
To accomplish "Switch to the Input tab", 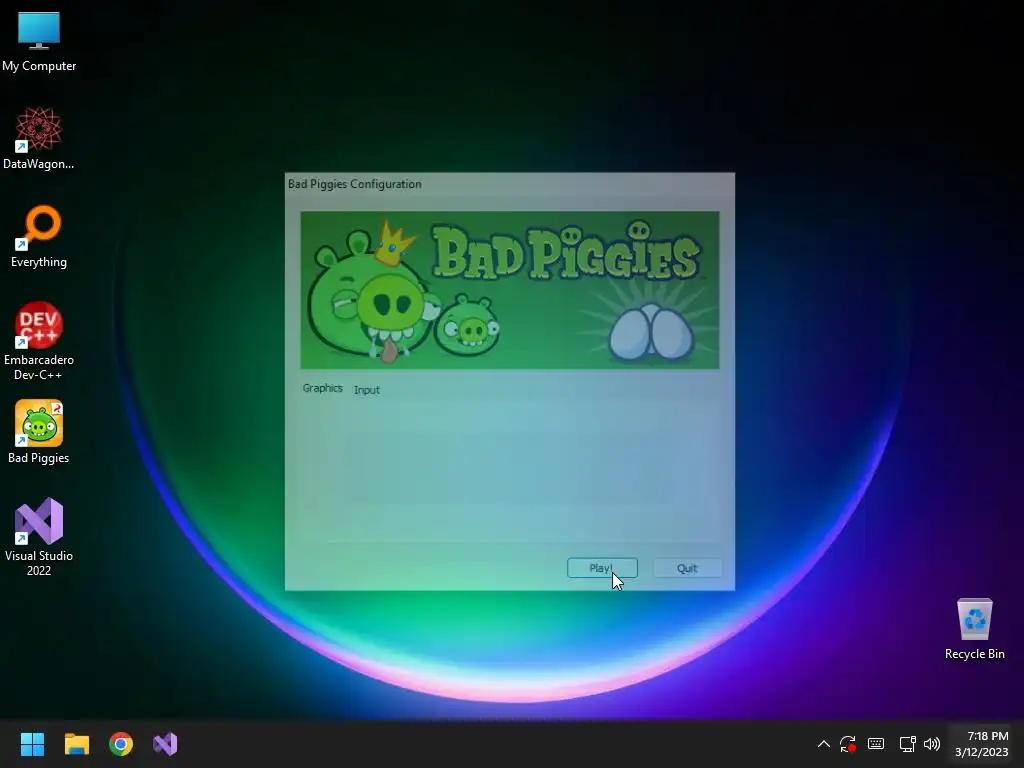I will coord(366,390).
